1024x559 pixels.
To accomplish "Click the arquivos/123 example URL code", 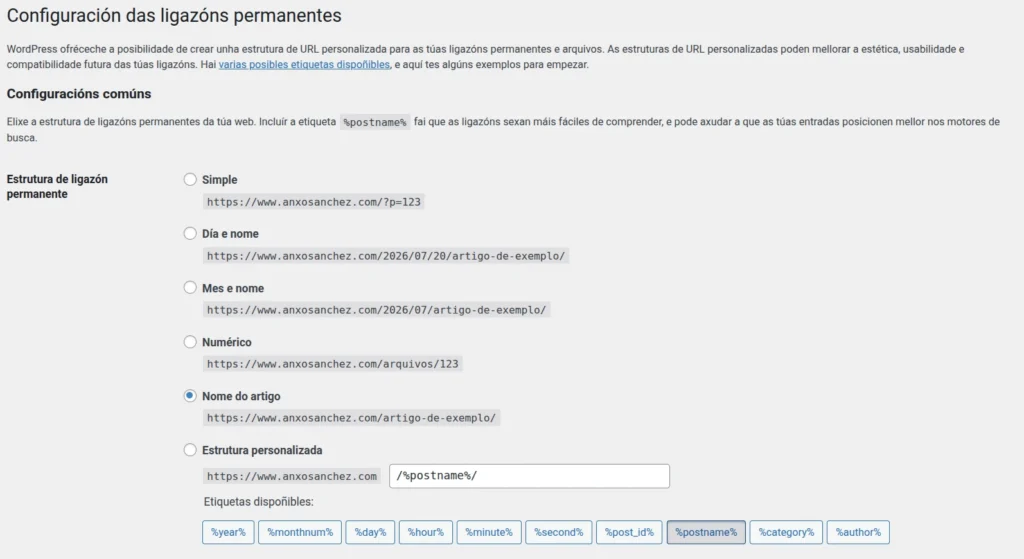I will pyautogui.click(x=332, y=364).
